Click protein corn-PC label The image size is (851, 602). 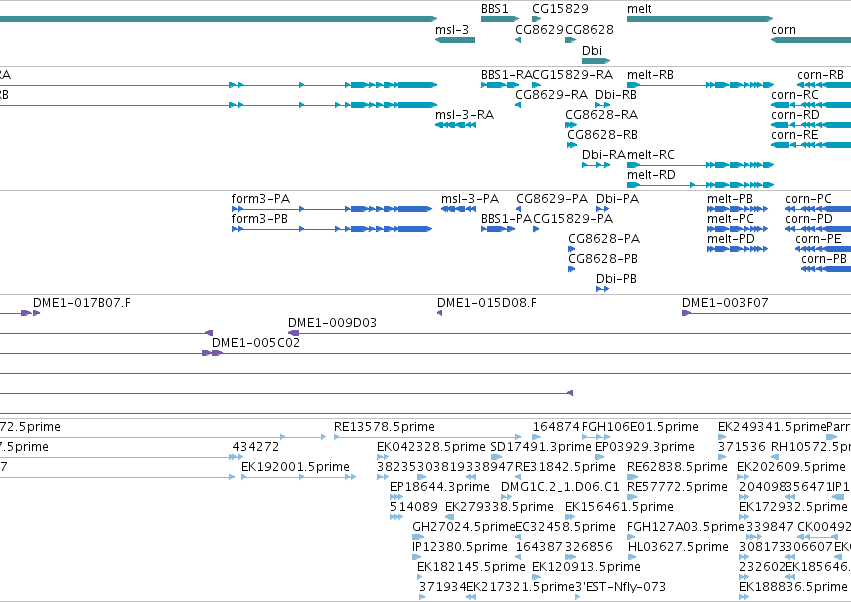pyautogui.click(x=808, y=199)
